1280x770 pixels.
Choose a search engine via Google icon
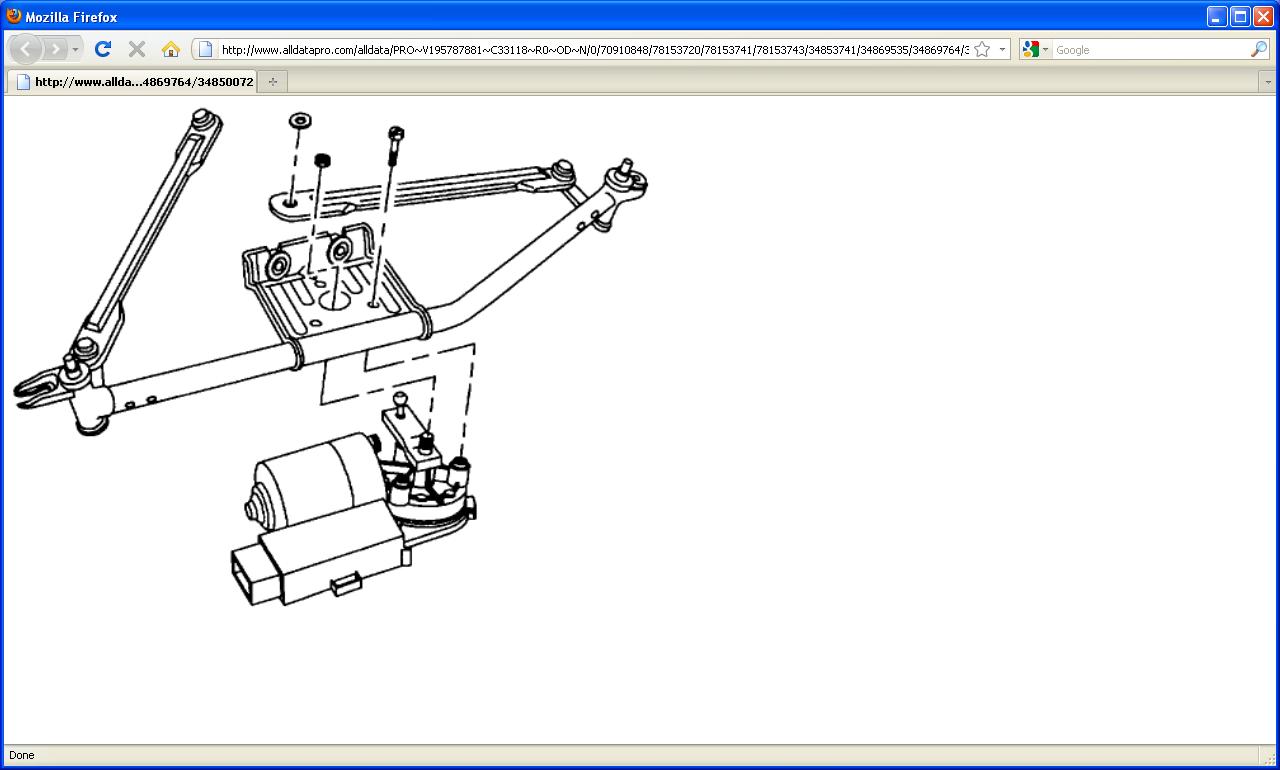tap(1034, 49)
